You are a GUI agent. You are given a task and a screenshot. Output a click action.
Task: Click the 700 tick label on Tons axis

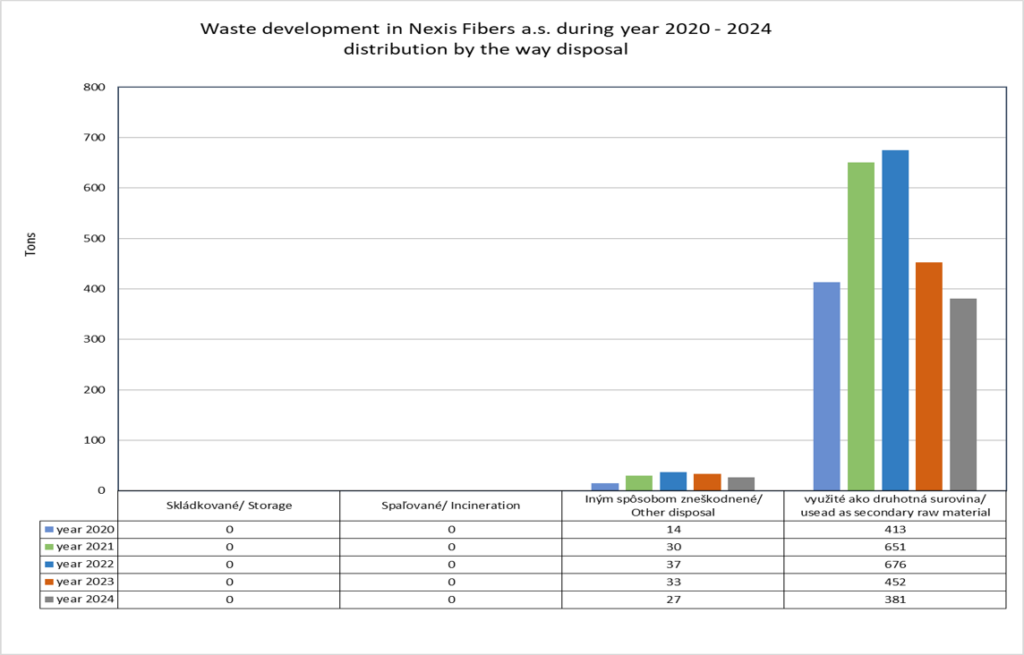tap(95, 137)
